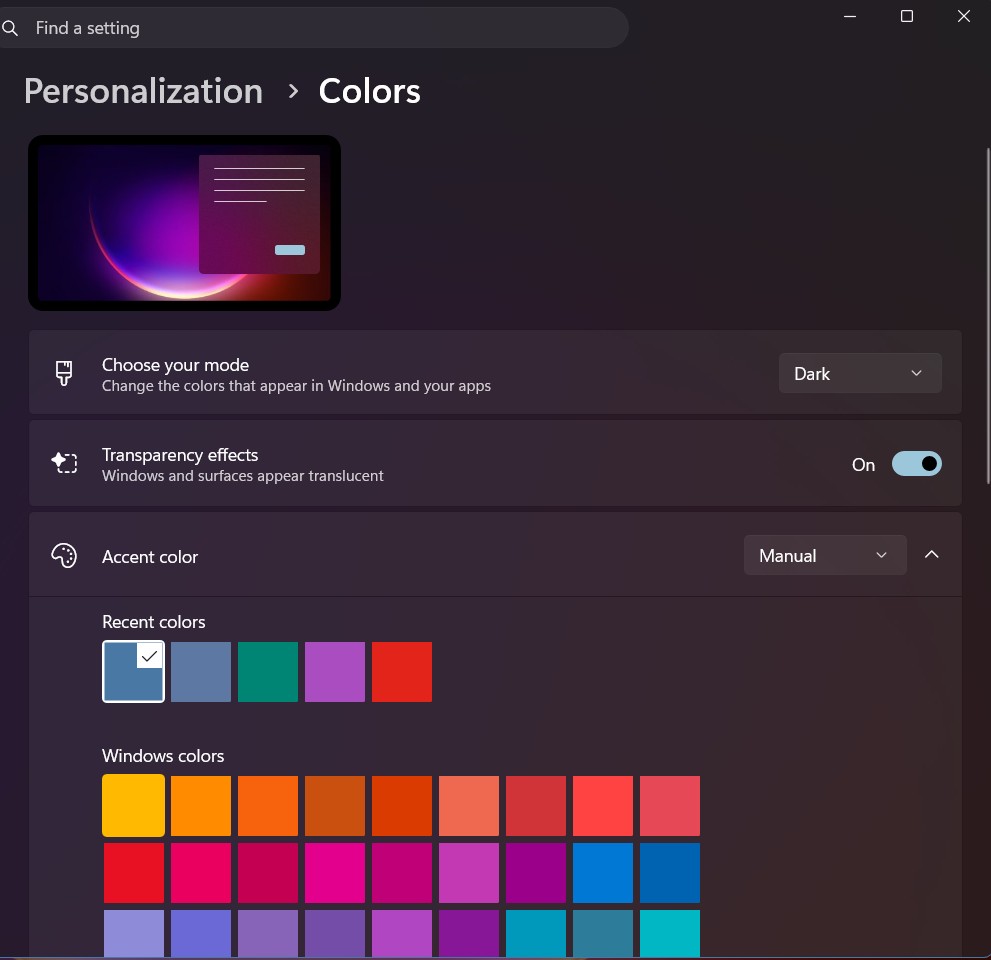Click the breadcrumb chevron separator
This screenshot has height=960, width=991.
coord(293,92)
